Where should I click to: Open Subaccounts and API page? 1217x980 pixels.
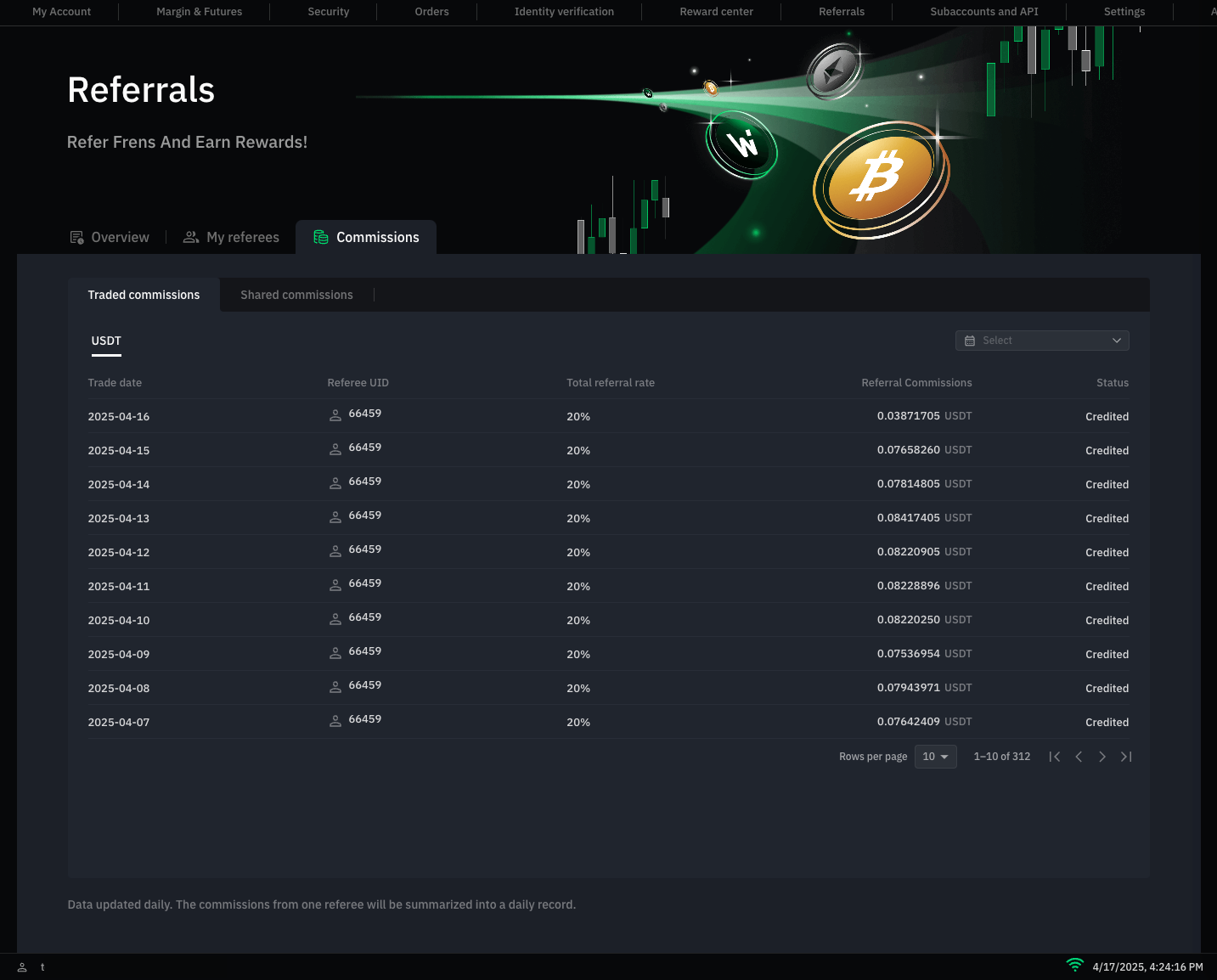[x=984, y=12]
